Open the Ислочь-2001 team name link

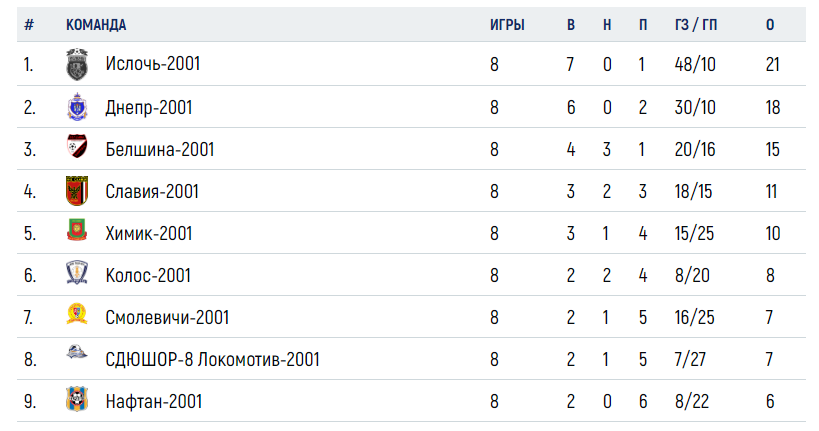(153, 64)
